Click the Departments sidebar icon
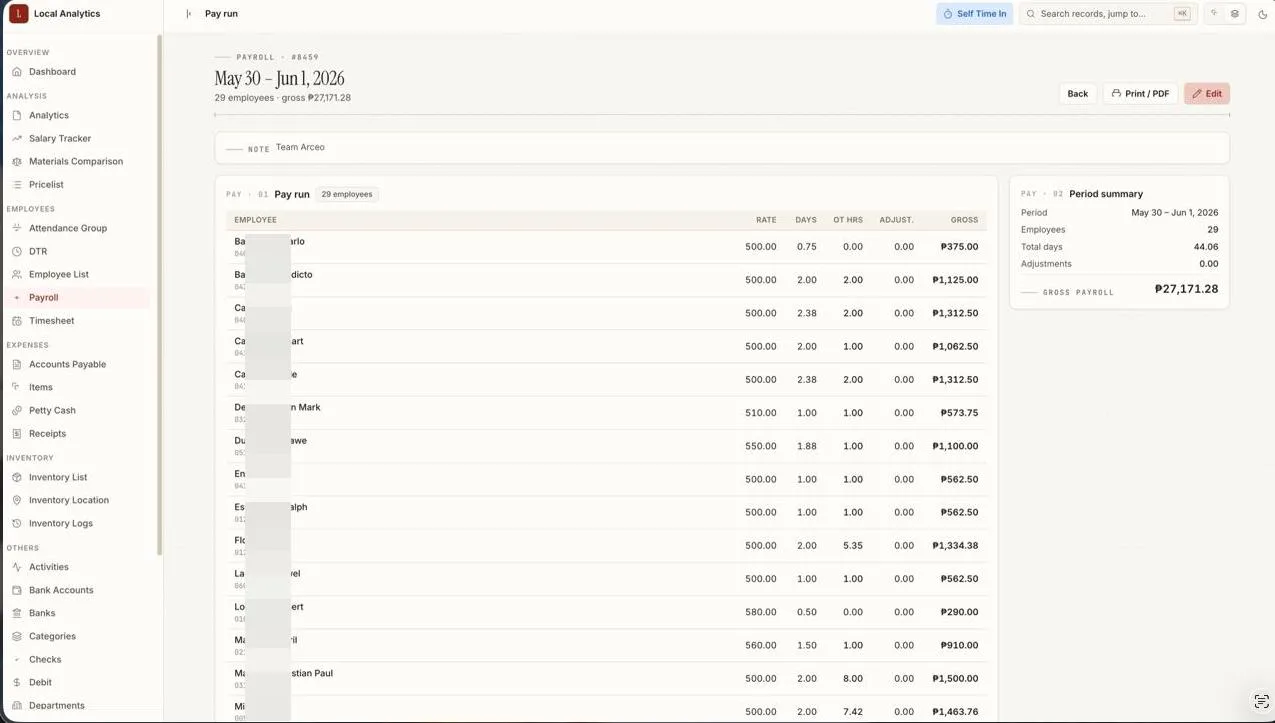The width and height of the screenshot is (1275, 723). 17,705
